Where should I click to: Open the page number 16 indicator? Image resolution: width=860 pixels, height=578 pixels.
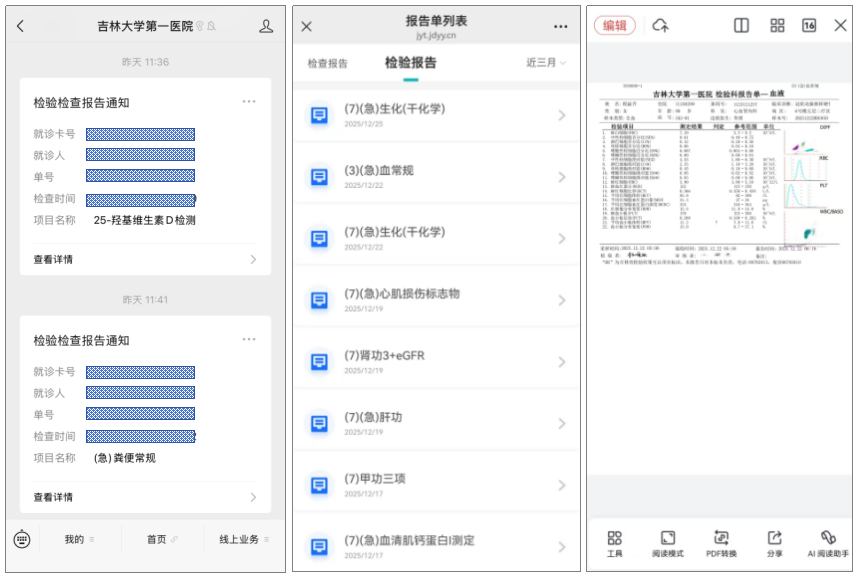click(809, 26)
